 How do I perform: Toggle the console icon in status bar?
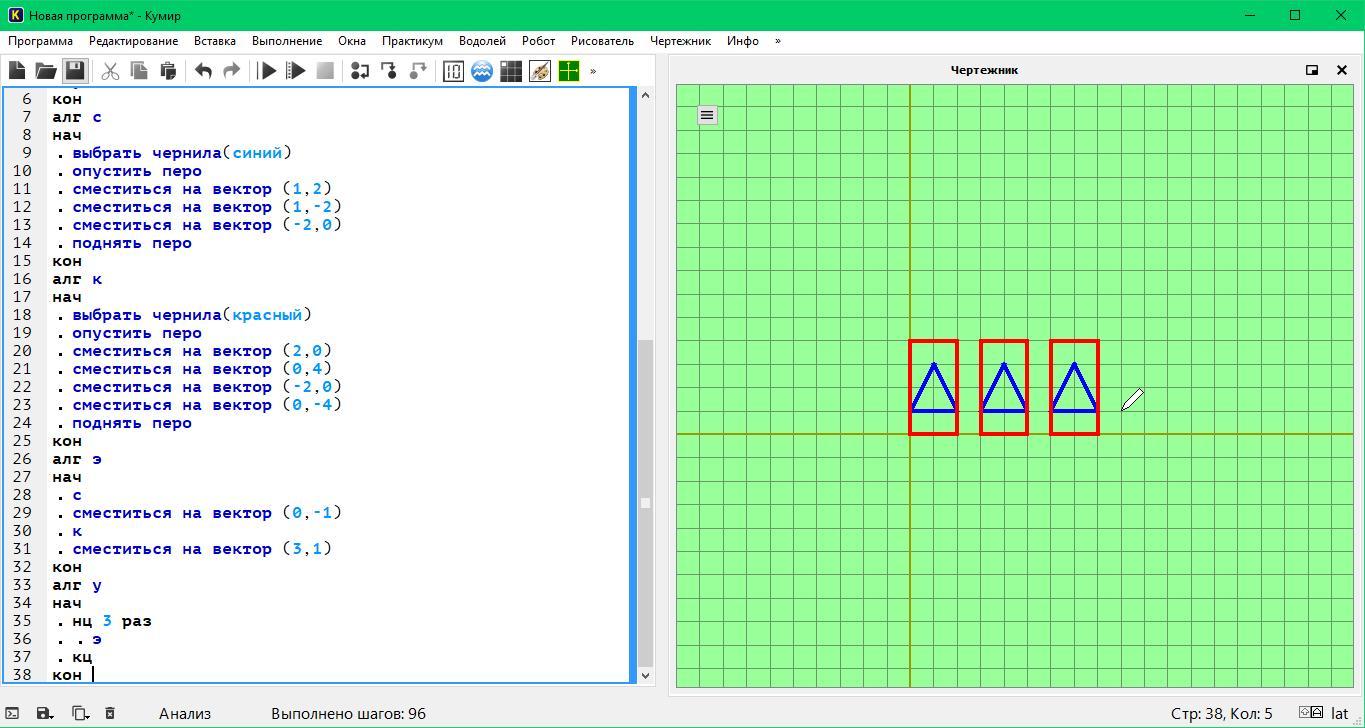[13, 713]
